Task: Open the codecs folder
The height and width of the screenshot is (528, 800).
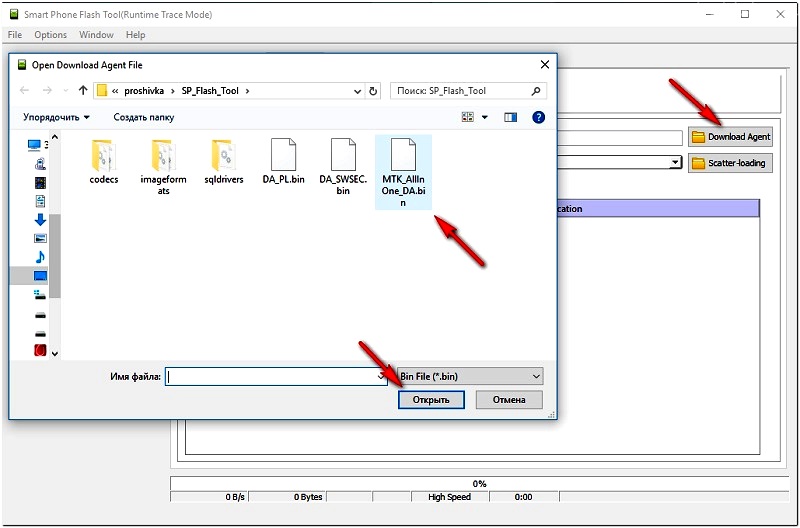Action: click(x=104, y=161)
